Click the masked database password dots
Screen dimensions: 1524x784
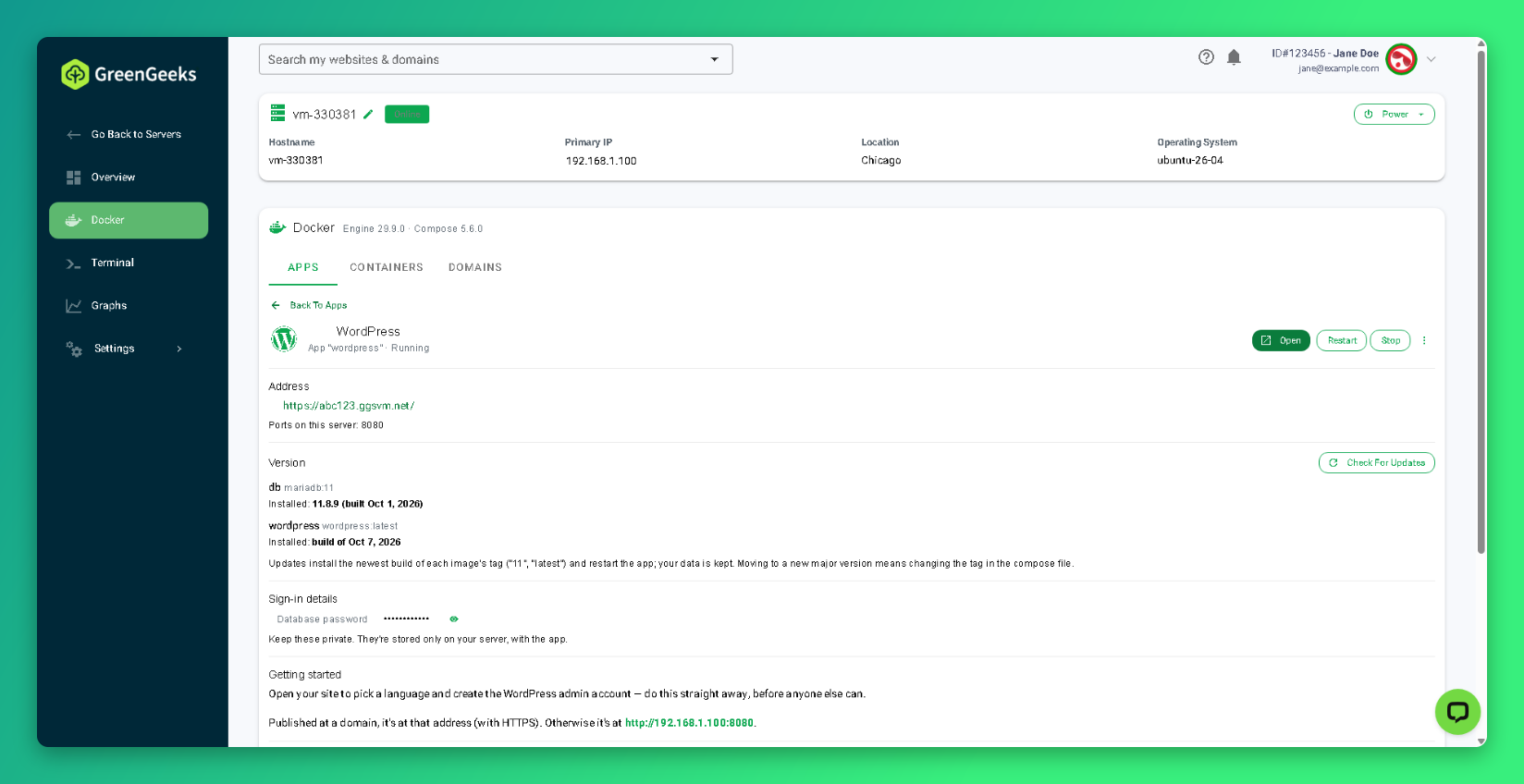[x=406, y=619]
